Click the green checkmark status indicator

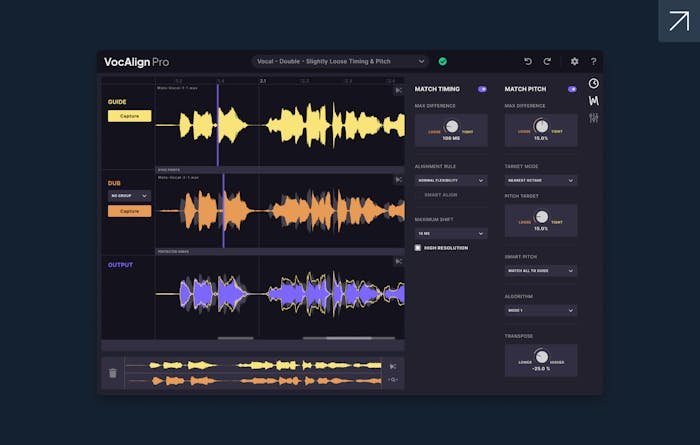pos(442,62)
